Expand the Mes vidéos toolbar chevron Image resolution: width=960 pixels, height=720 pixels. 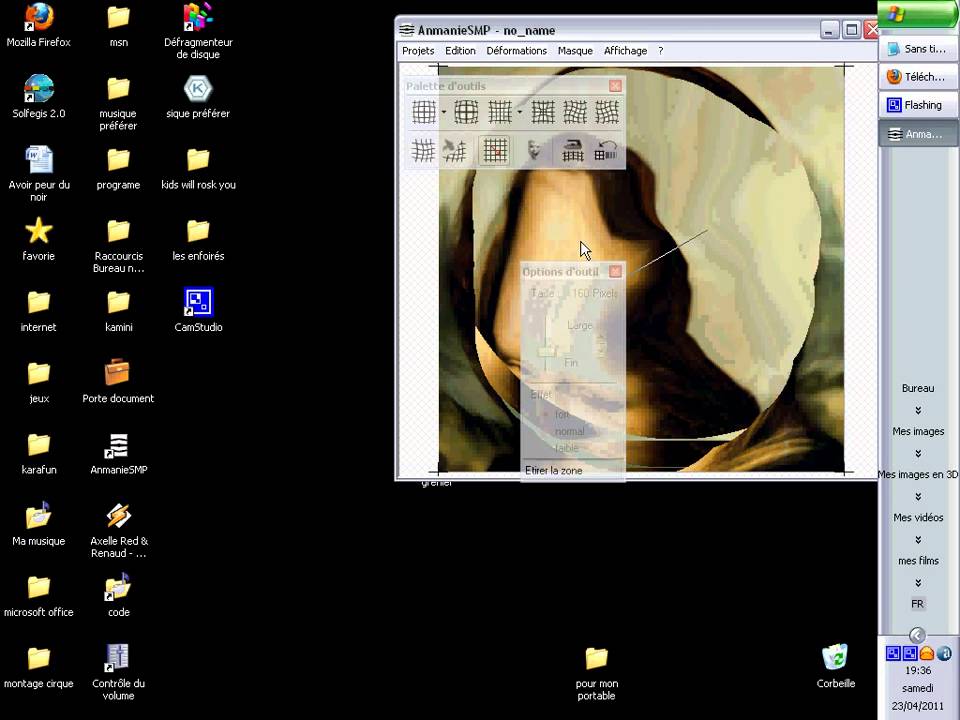tap(918, 539)
